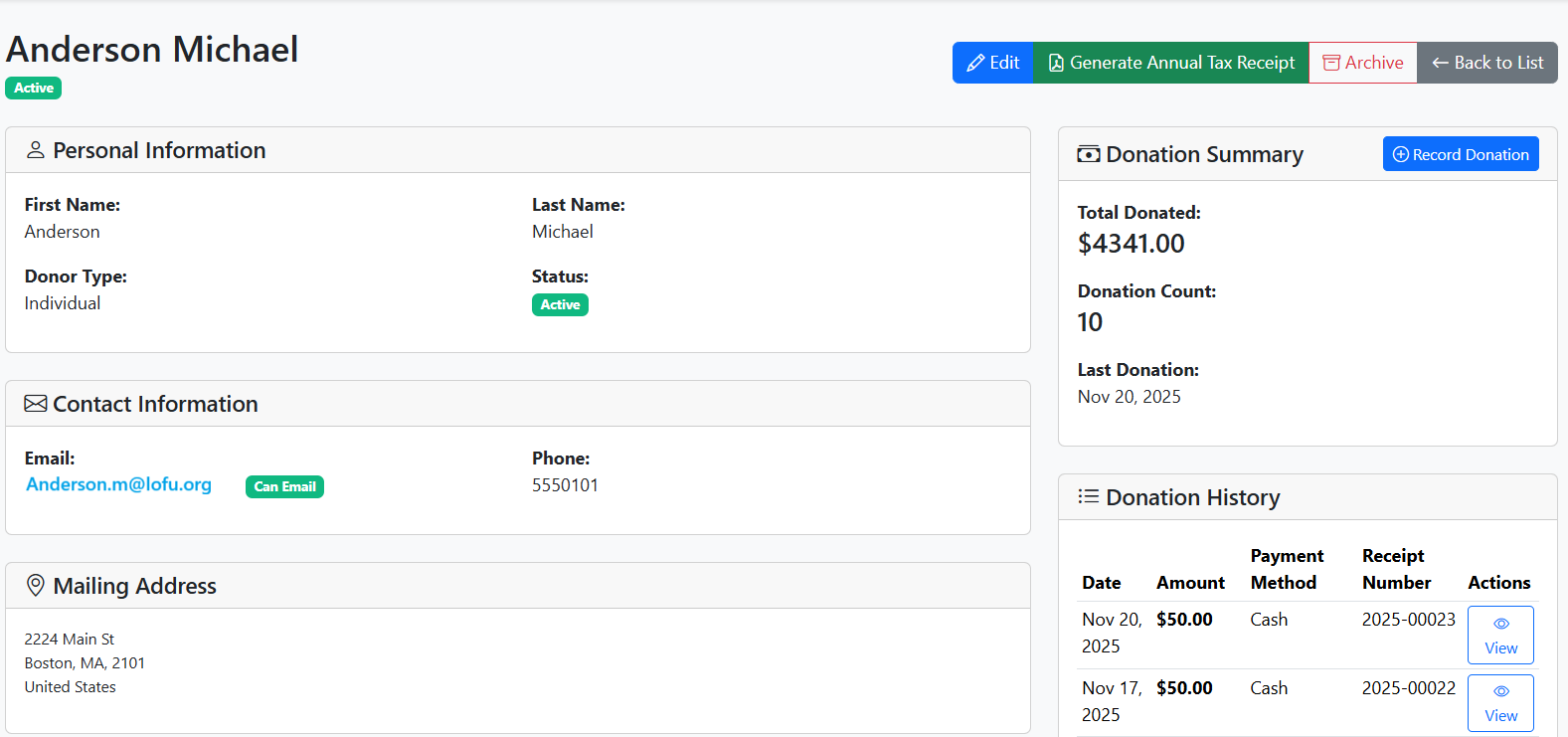
Task: Click first name value Anderson
Action: tap(62, 232)
